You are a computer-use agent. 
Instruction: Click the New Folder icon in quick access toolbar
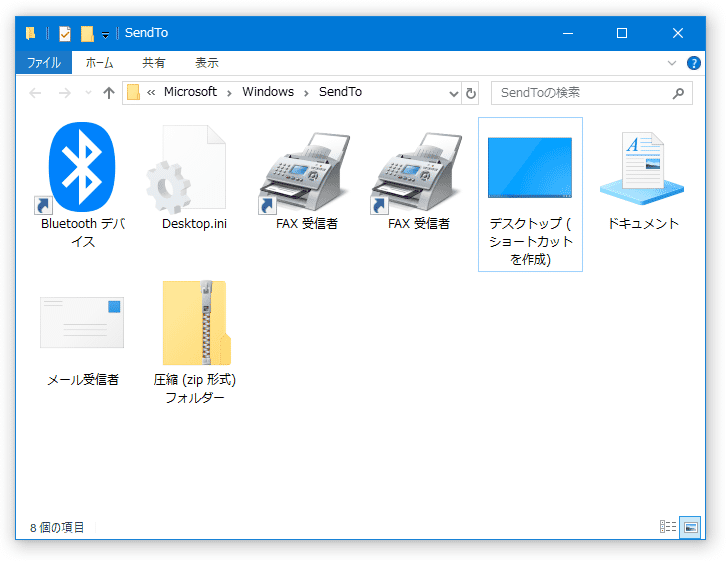(x=87, y=33)
